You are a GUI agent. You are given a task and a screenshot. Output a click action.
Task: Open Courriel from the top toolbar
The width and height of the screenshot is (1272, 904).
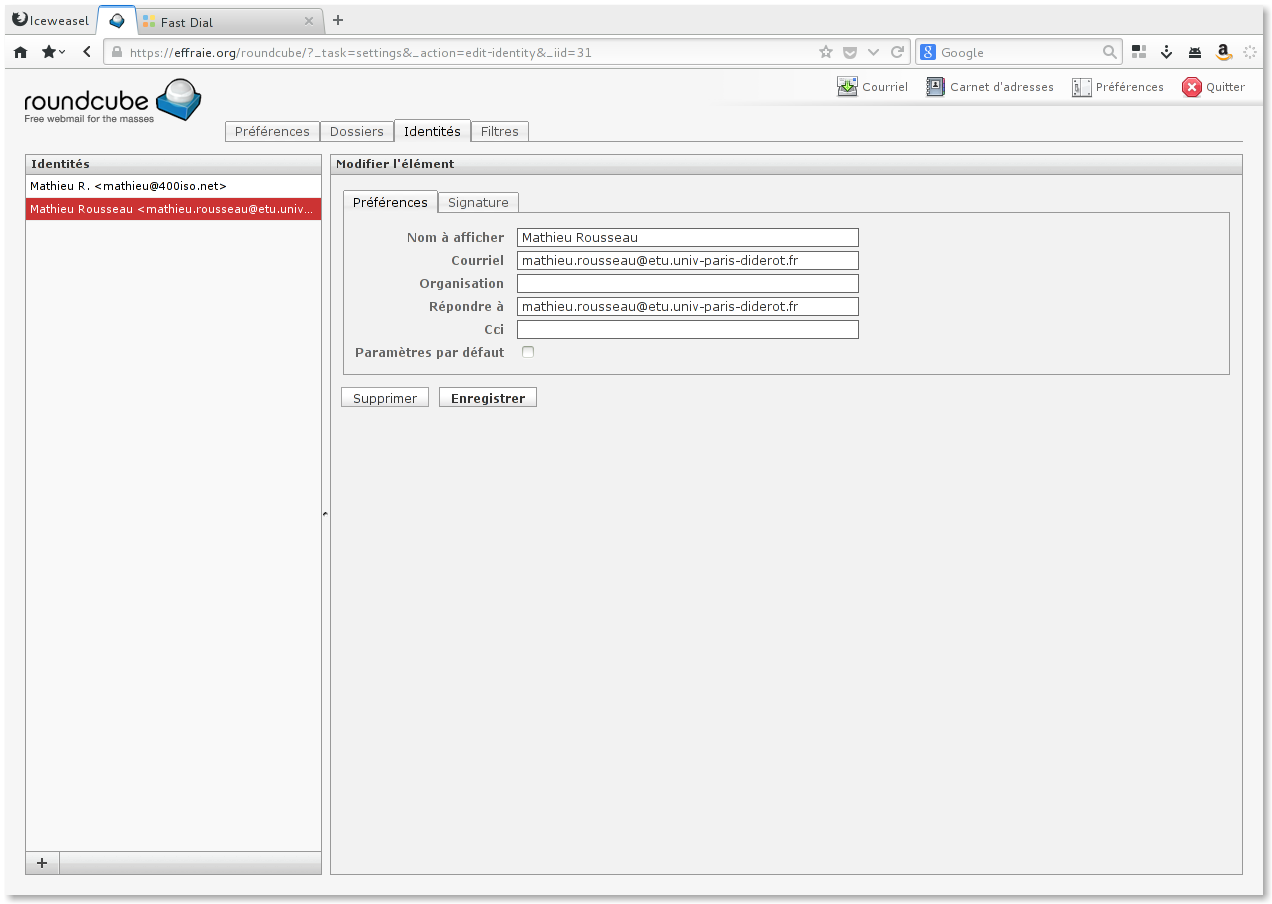coord(872,87)
